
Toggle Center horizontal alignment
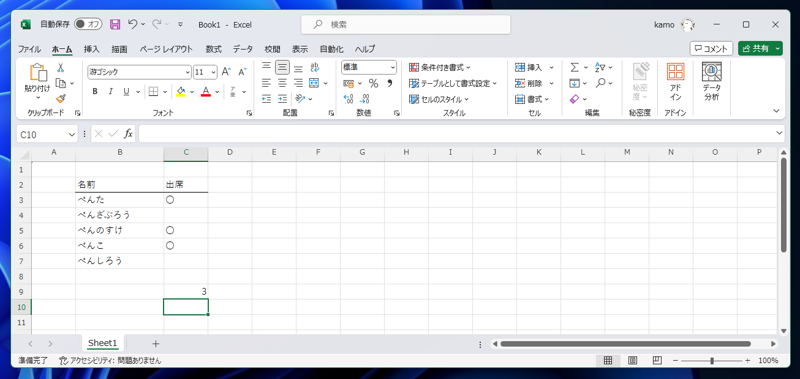coord(282,83)
